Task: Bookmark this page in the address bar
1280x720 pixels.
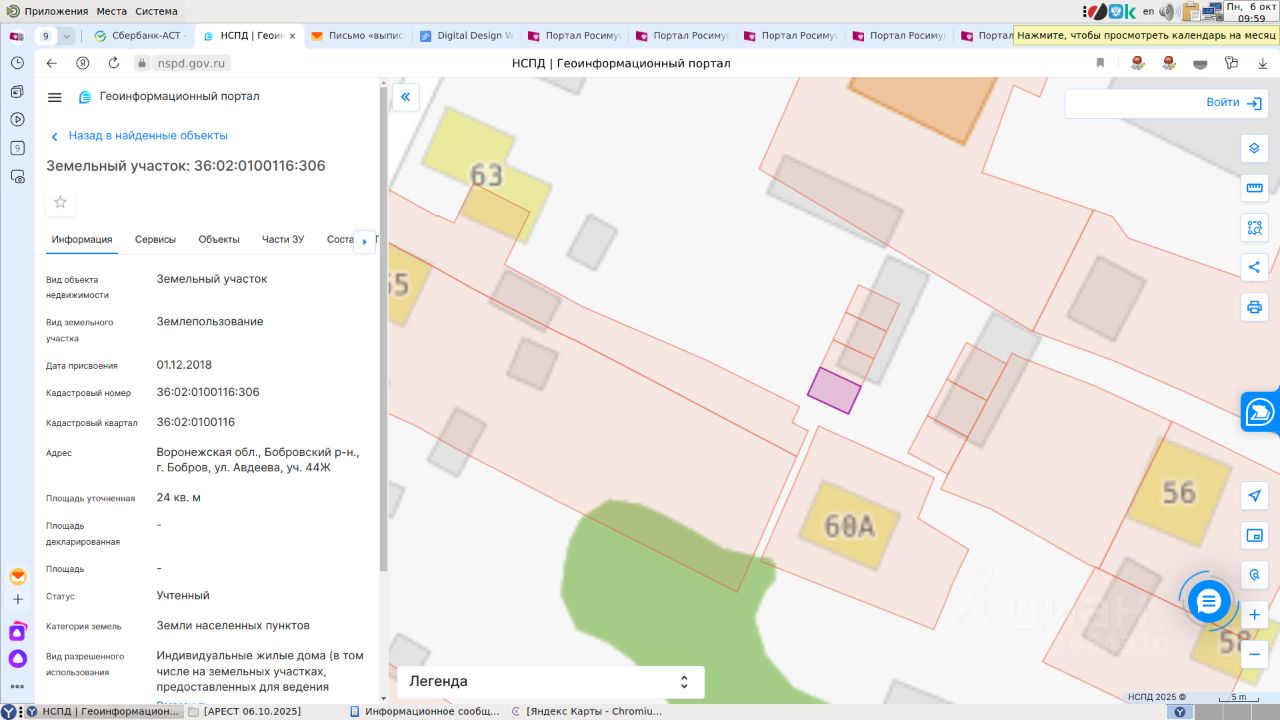Action: pyautogui.click(x=1100, y=63)
